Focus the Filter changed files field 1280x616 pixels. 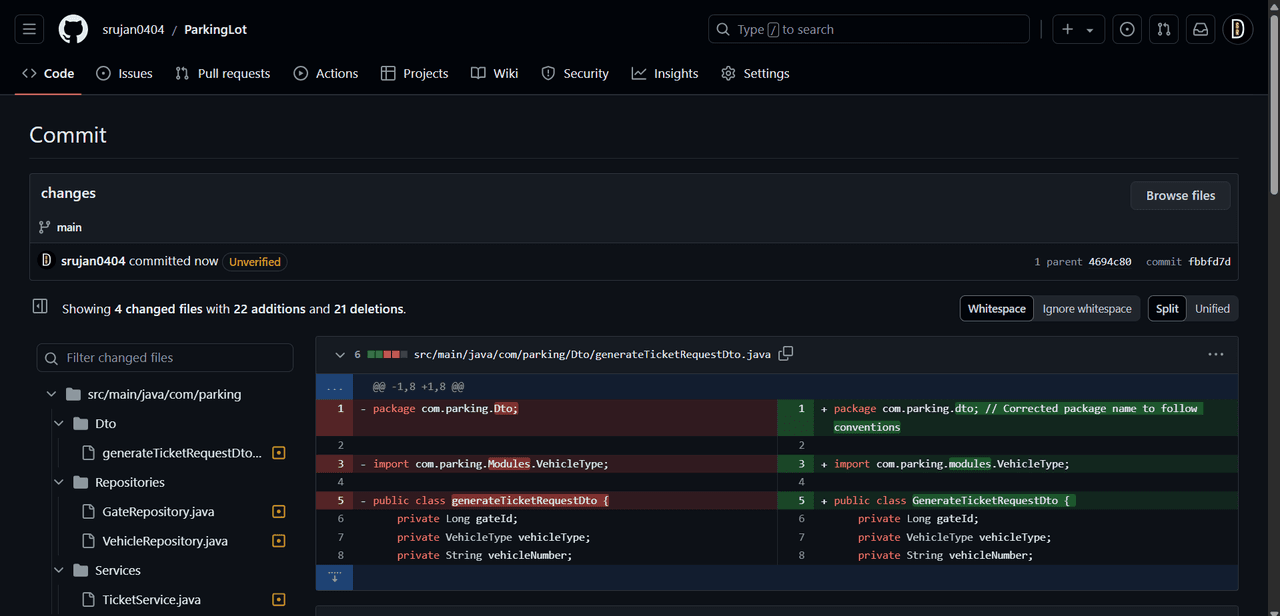[x=165, y=358]
